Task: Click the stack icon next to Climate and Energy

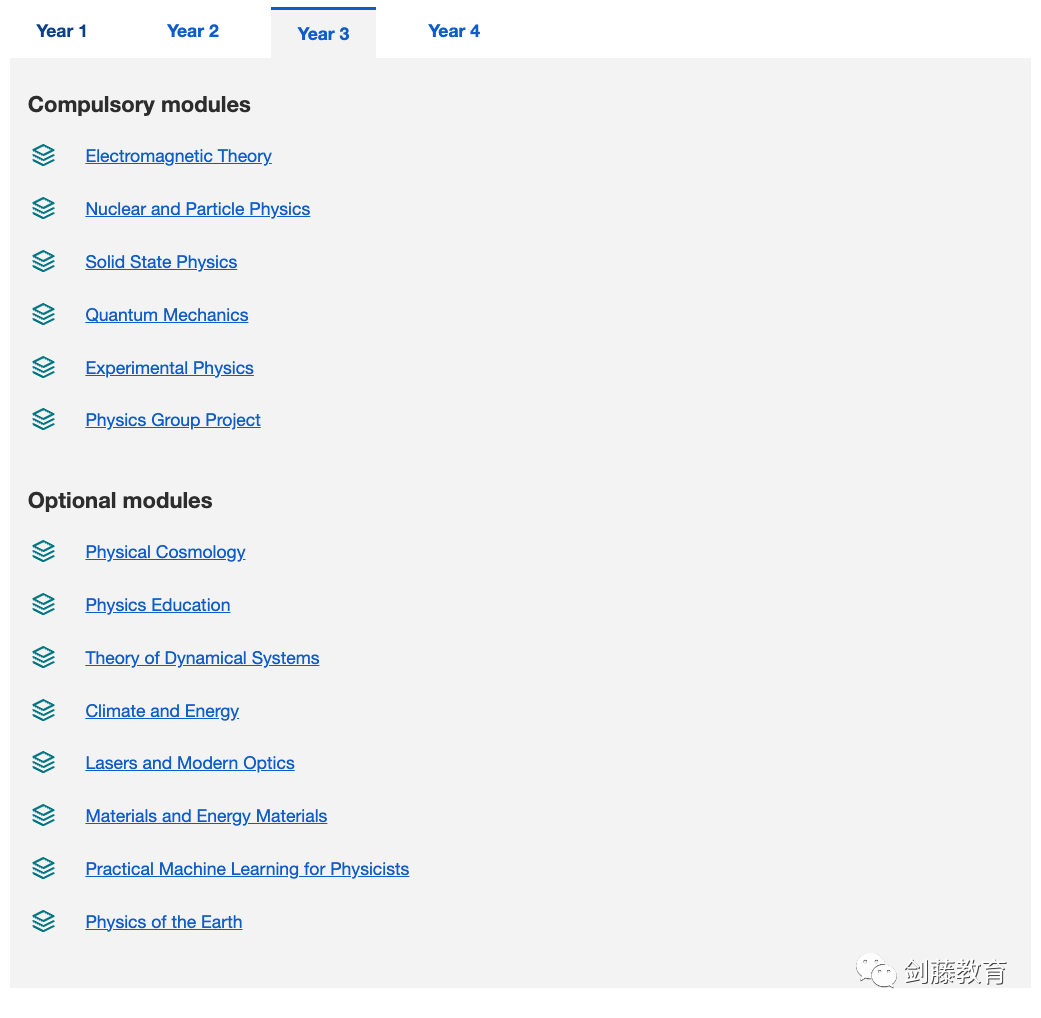Action: 43,711
